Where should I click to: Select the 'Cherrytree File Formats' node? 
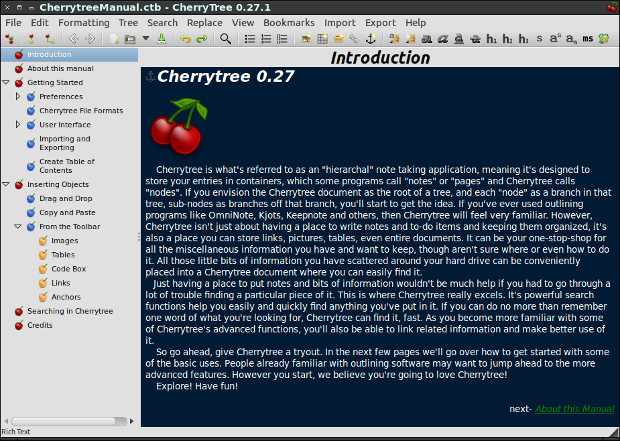click(x=81, y=111)
